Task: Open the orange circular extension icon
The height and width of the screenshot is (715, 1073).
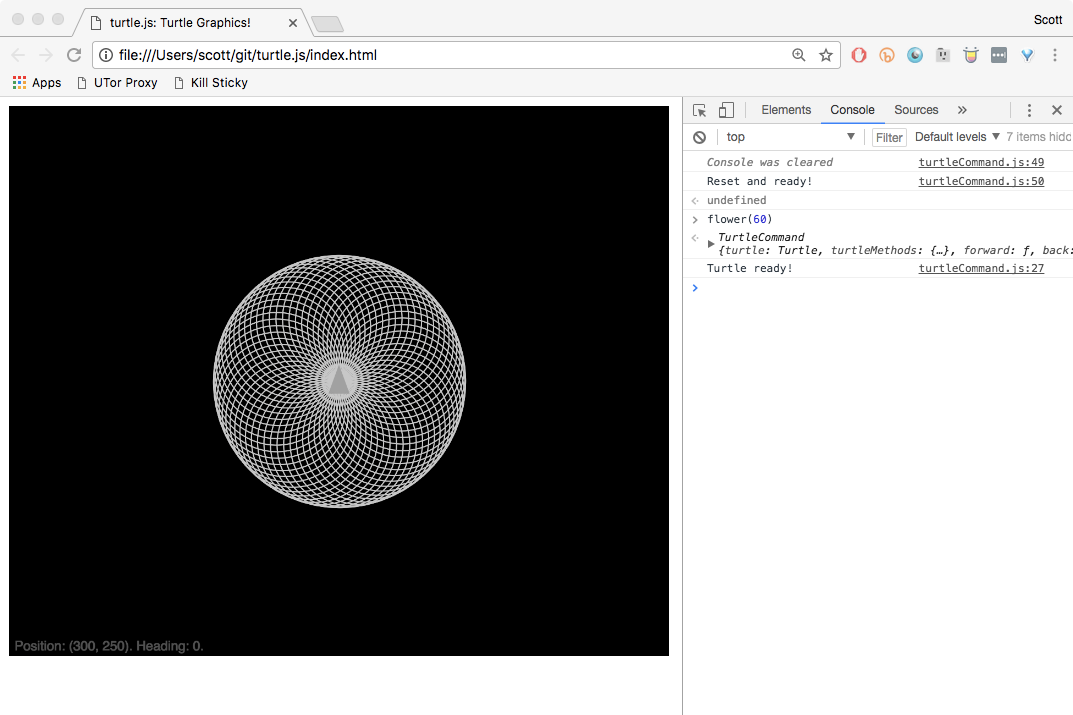Action: pos(887,55)
